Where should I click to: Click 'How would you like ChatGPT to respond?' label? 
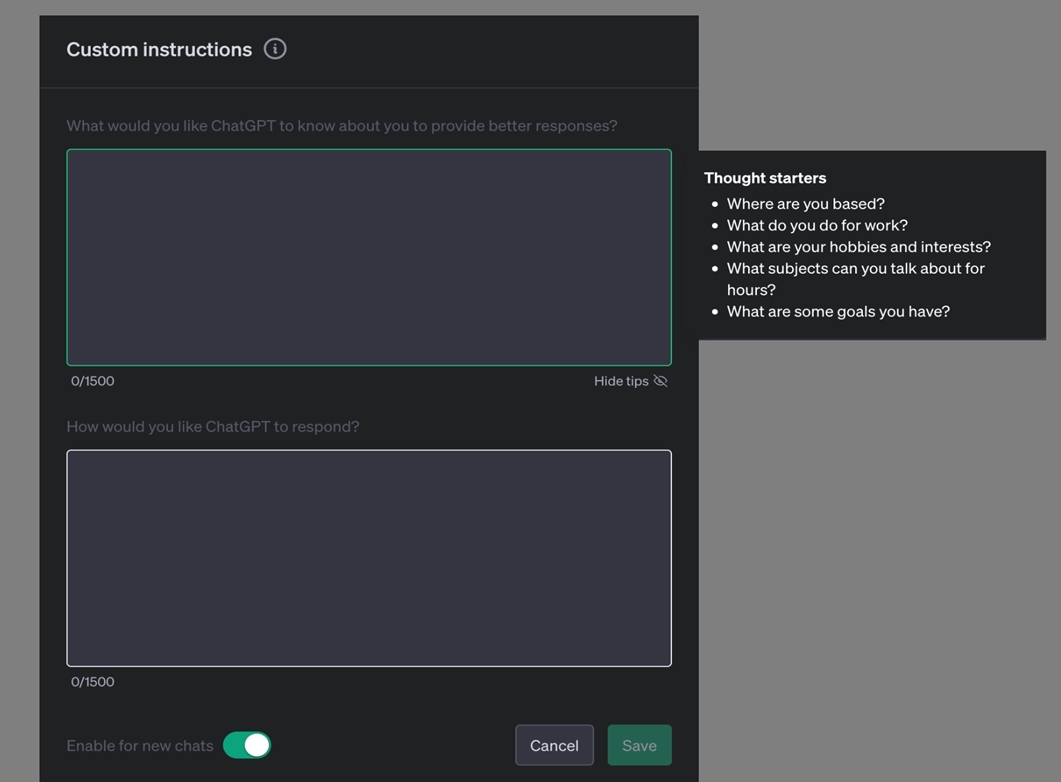(x=213, y=427)
